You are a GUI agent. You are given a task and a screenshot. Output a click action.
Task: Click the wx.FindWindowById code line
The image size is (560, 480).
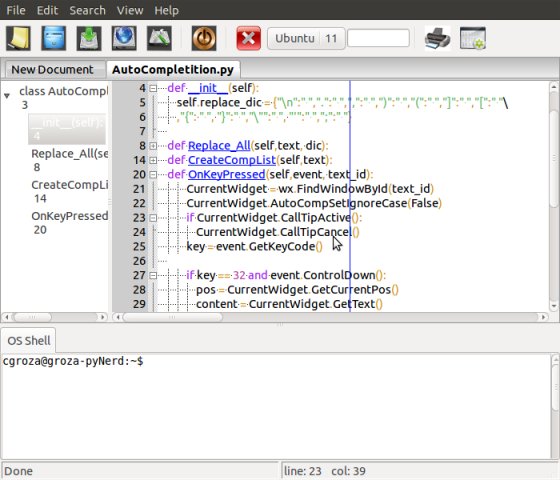tap(310, 189)
